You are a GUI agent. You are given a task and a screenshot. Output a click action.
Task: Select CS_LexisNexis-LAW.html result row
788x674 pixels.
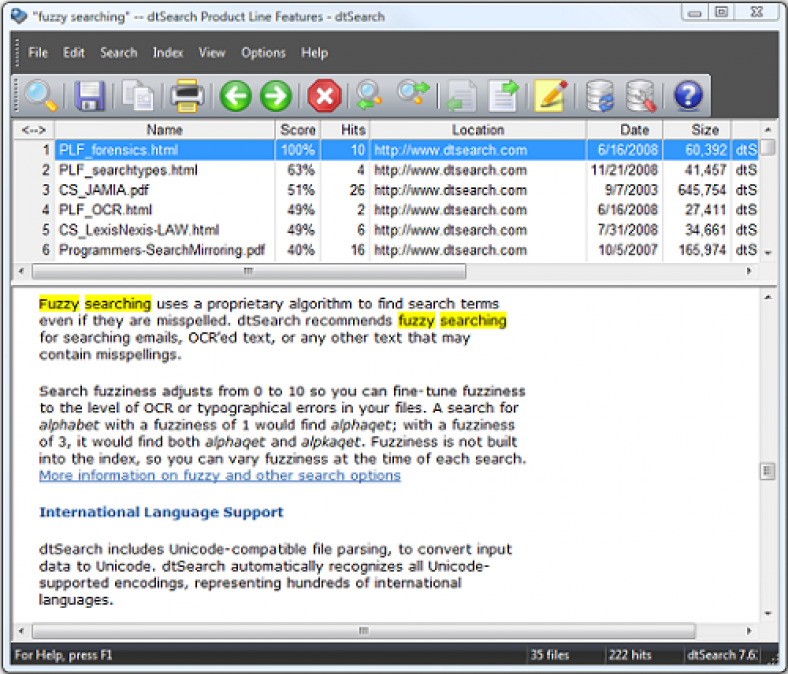(x=386, y=230)
